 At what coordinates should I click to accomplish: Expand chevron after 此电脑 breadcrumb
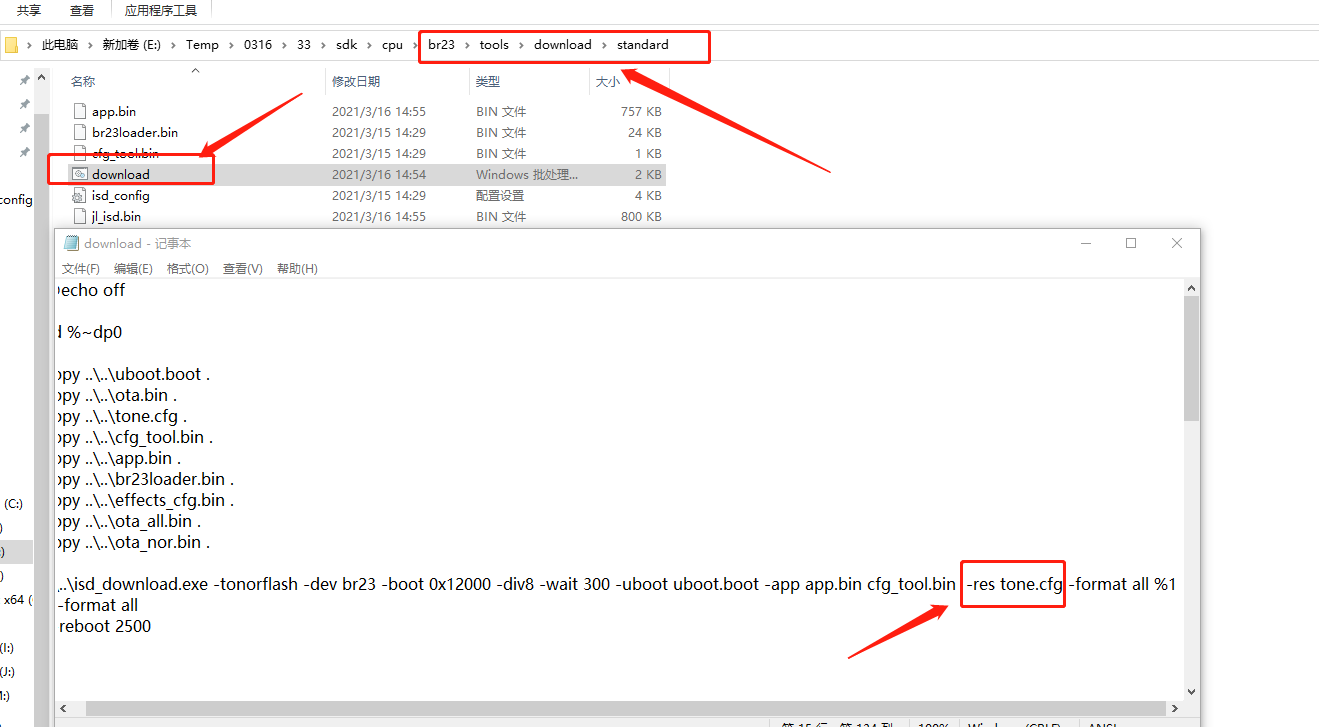tap(90, 45)
